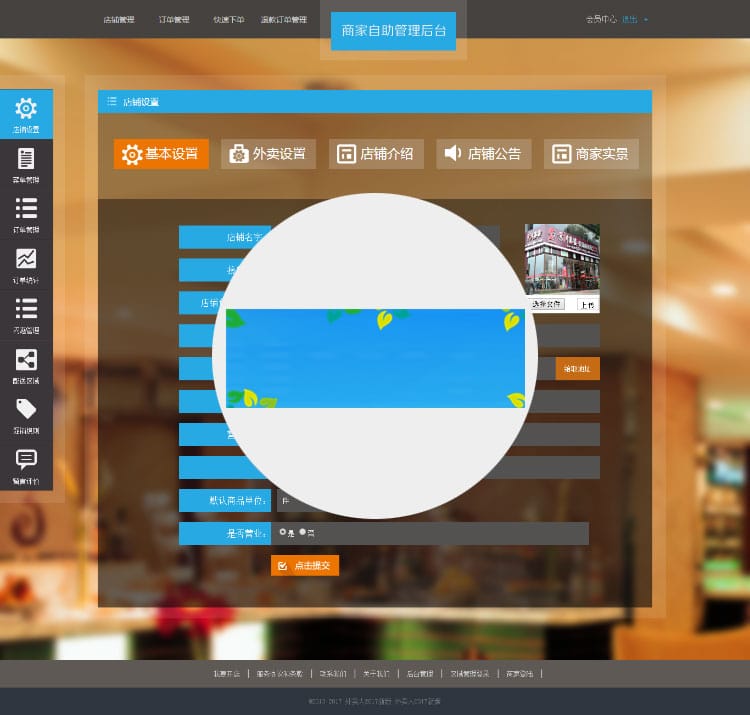Open the share-nodes icon in sidebar
Image resolution: width=750 pixels, height=715 pixels.
tap(26, 359)
